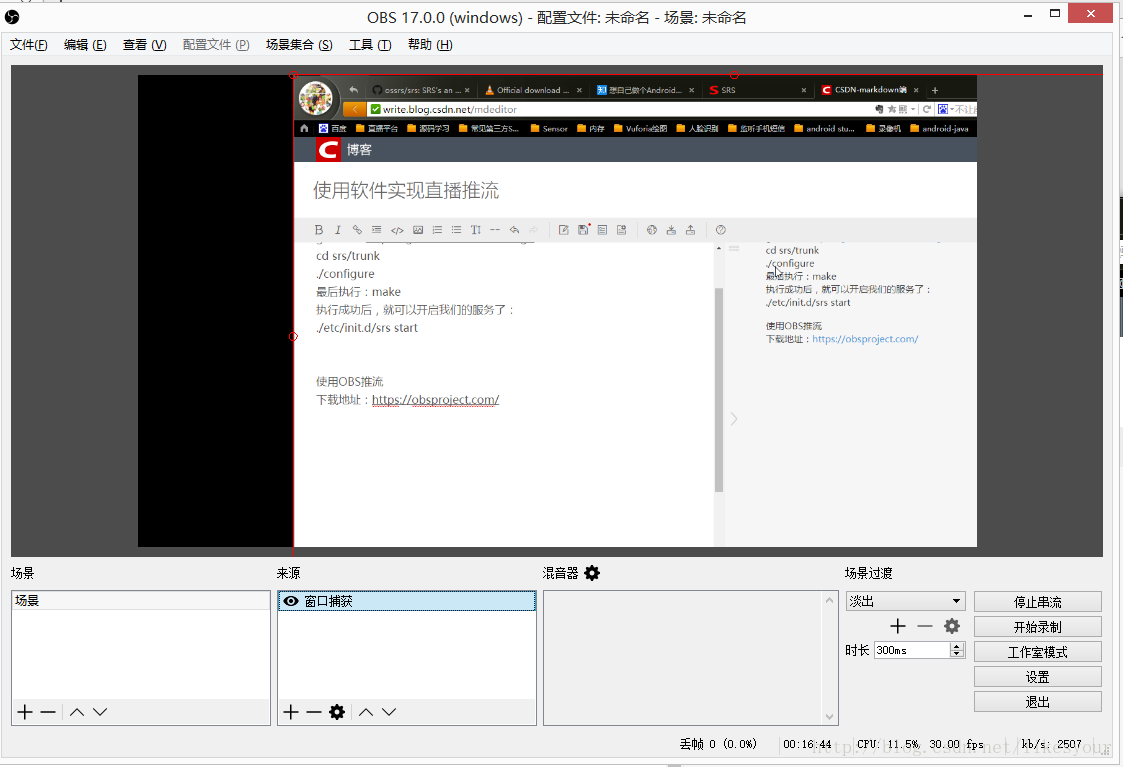Click the help question icon in editor
The height and width of the screenshot is (767, 1123).
[720, 230]
